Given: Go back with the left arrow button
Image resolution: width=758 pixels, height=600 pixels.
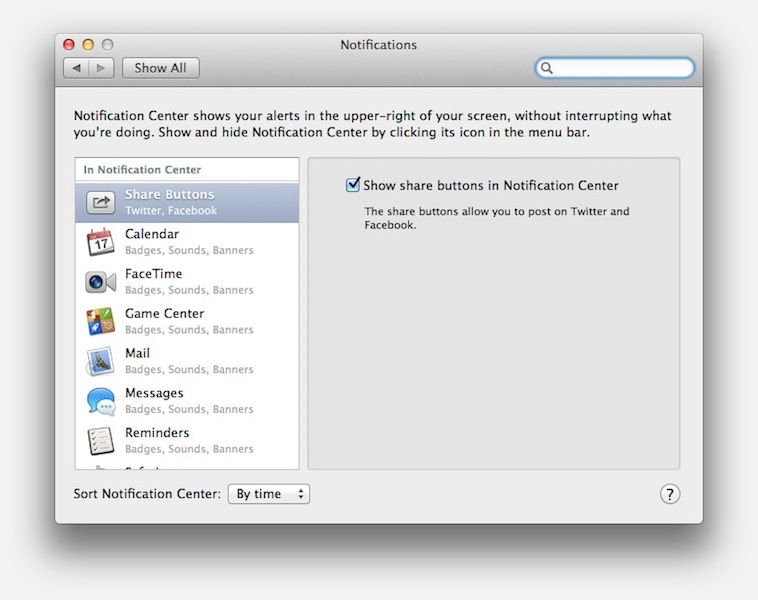Looking at the screenshot, I should (x=76, y=68).
